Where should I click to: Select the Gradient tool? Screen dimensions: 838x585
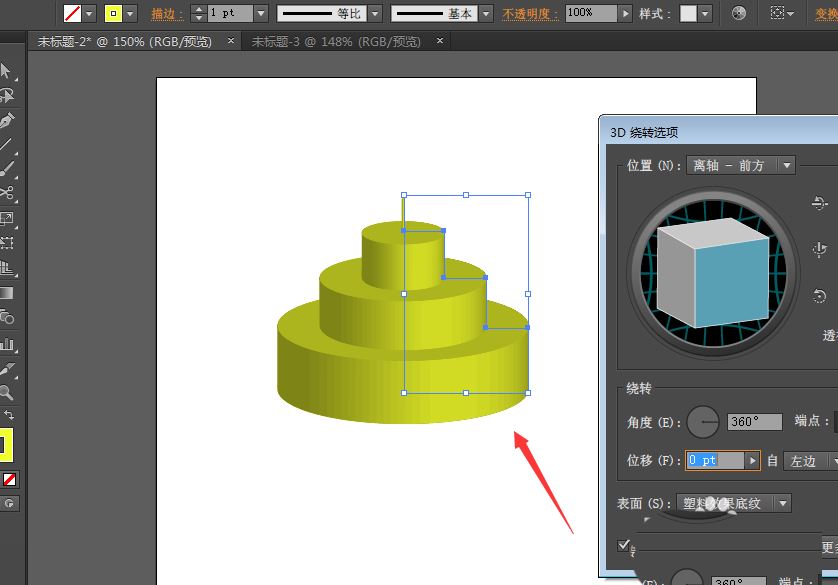point(6,293)
